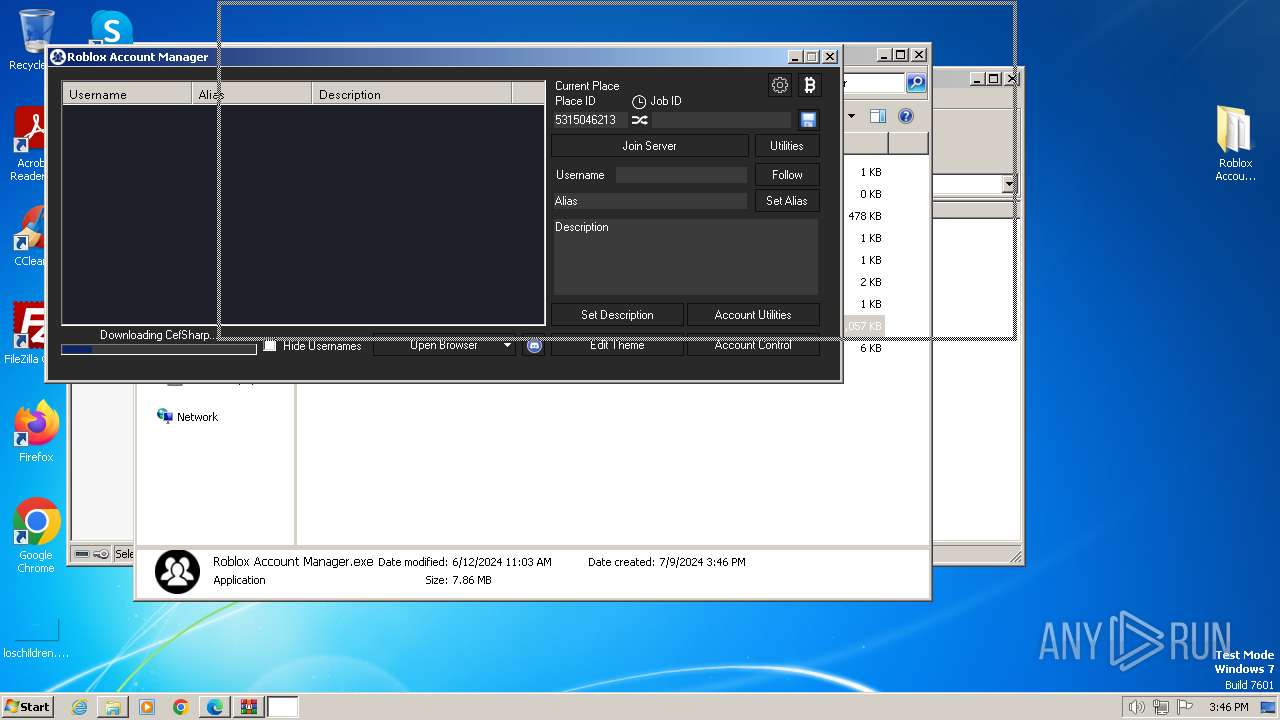Focus the Place ID field showing 5315046213
The image size is (1280, 720).
pyautogui.click(x=590, y=120)
